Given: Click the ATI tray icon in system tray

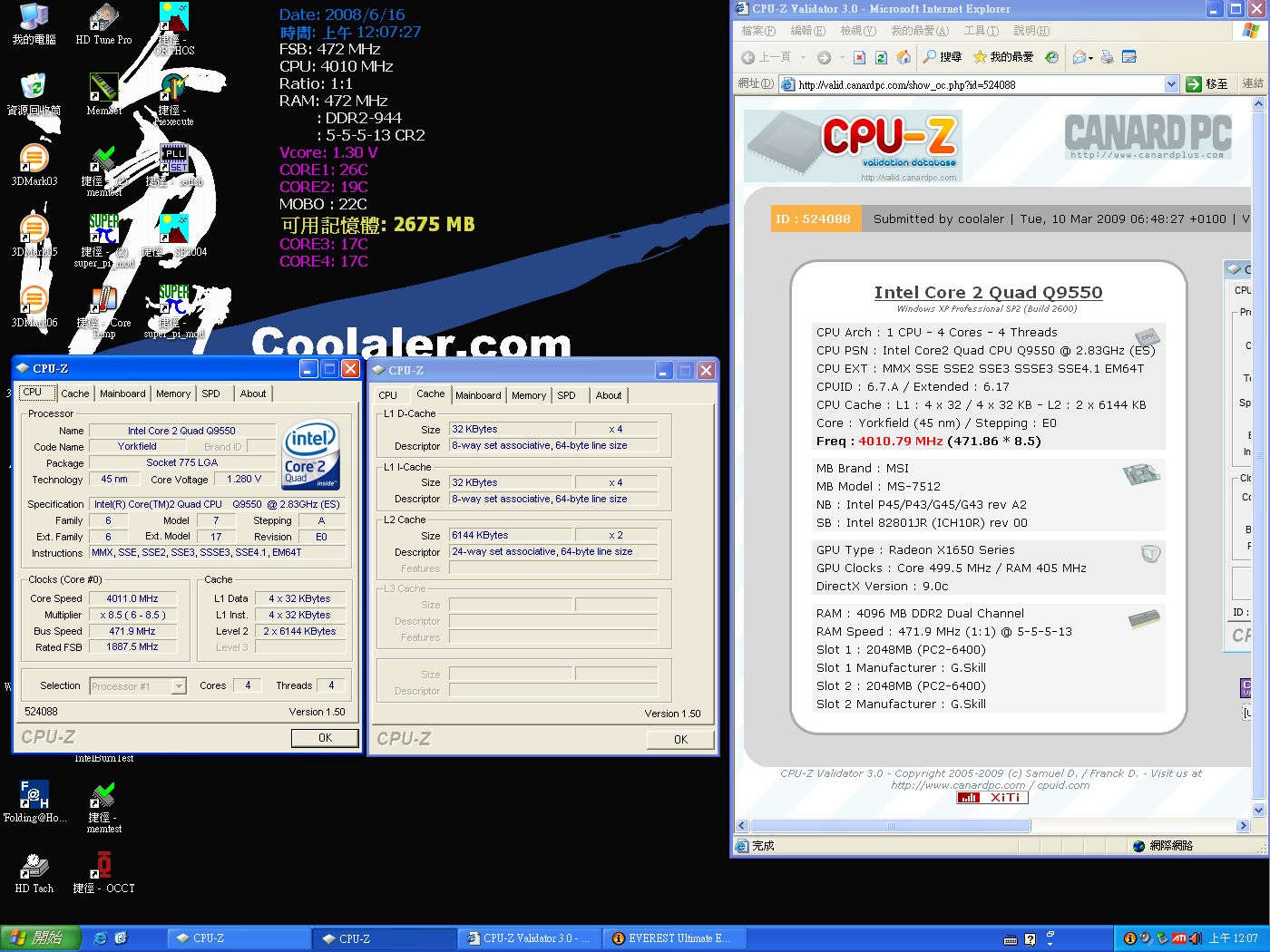Looking at the screenshot, I should point(1179,938).
